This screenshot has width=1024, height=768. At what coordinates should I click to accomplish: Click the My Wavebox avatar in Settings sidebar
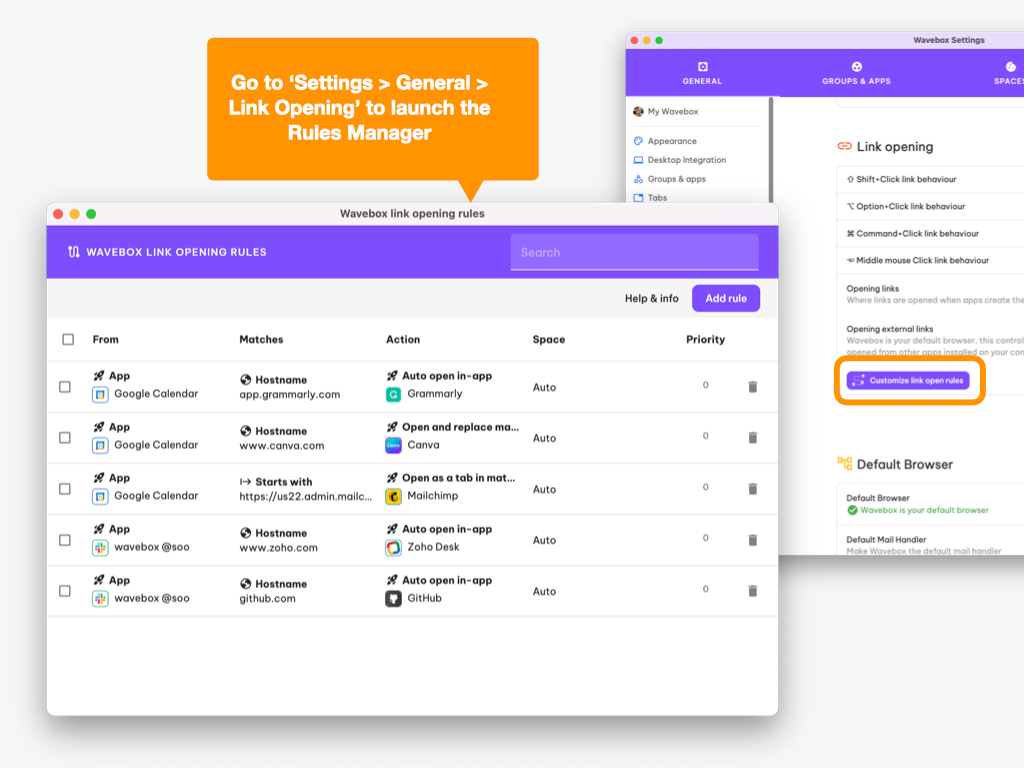coord(638,112)
